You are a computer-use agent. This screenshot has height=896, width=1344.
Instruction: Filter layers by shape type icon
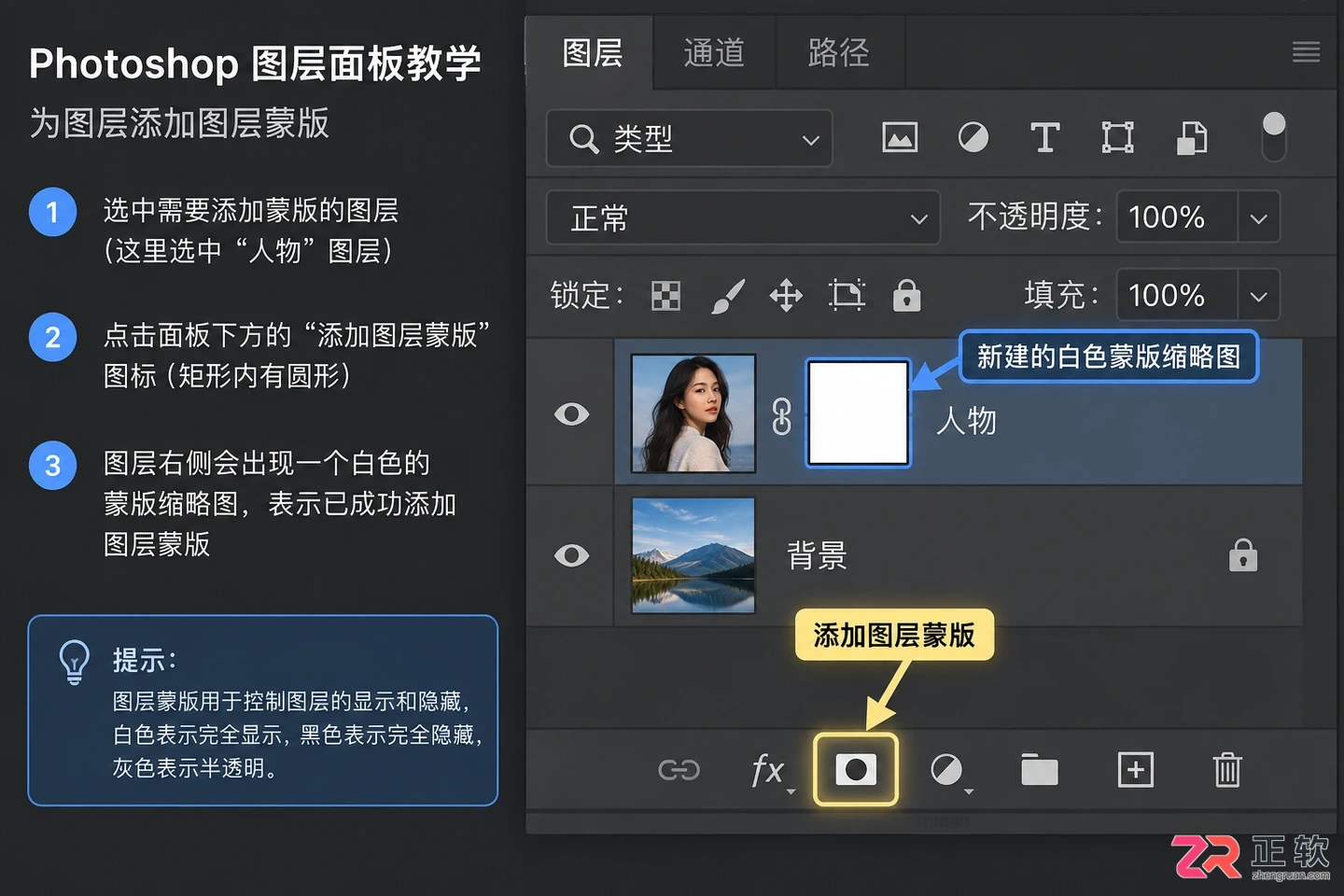1117,138
